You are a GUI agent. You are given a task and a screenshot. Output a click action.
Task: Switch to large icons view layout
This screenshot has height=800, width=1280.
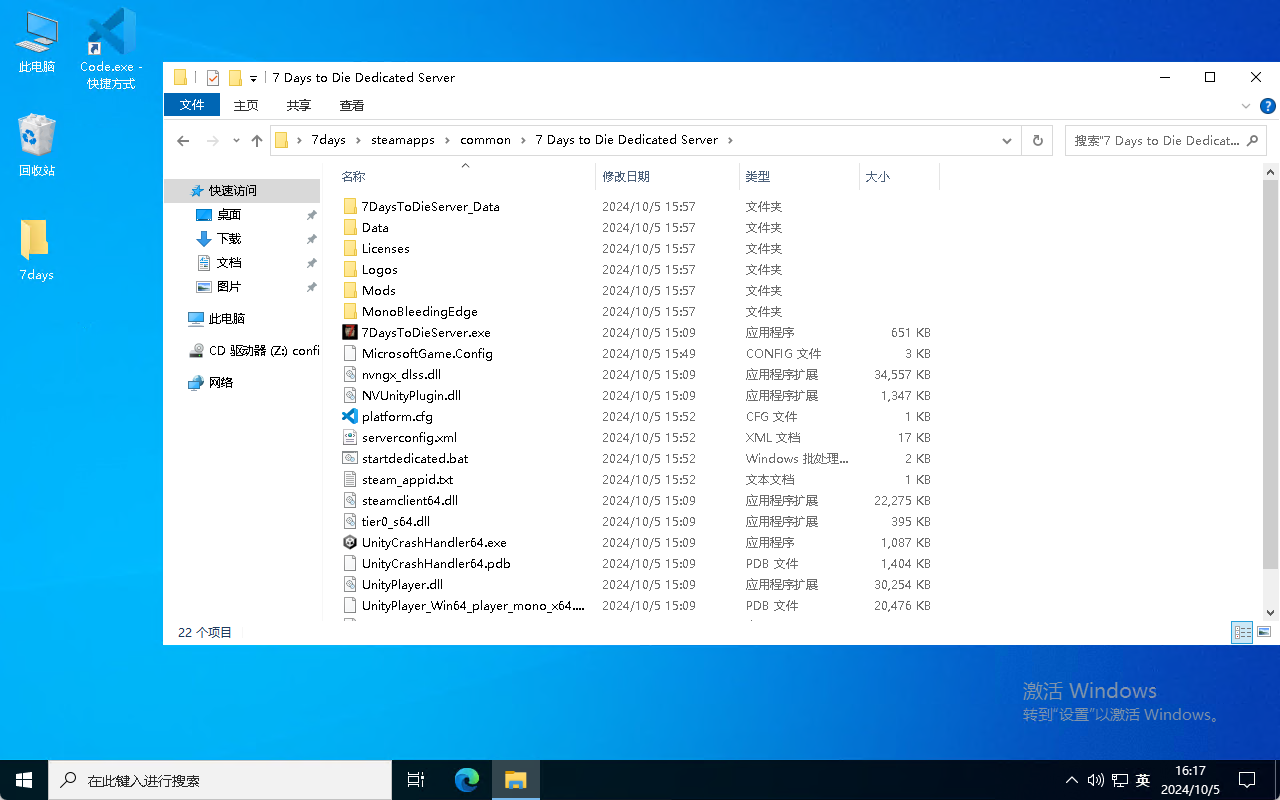point(1264,632)
